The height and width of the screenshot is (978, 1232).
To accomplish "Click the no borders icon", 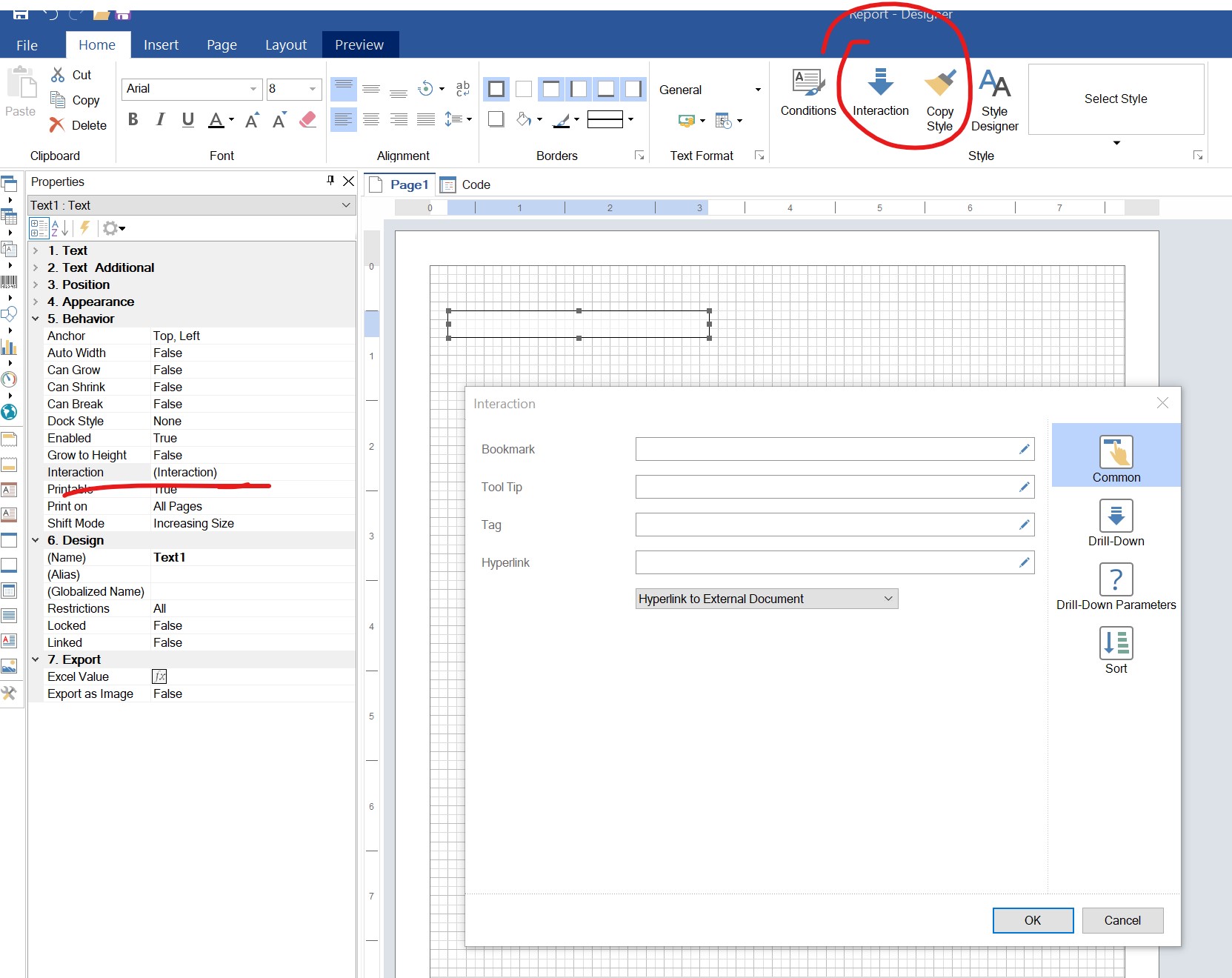I will (x=524, y=89).
